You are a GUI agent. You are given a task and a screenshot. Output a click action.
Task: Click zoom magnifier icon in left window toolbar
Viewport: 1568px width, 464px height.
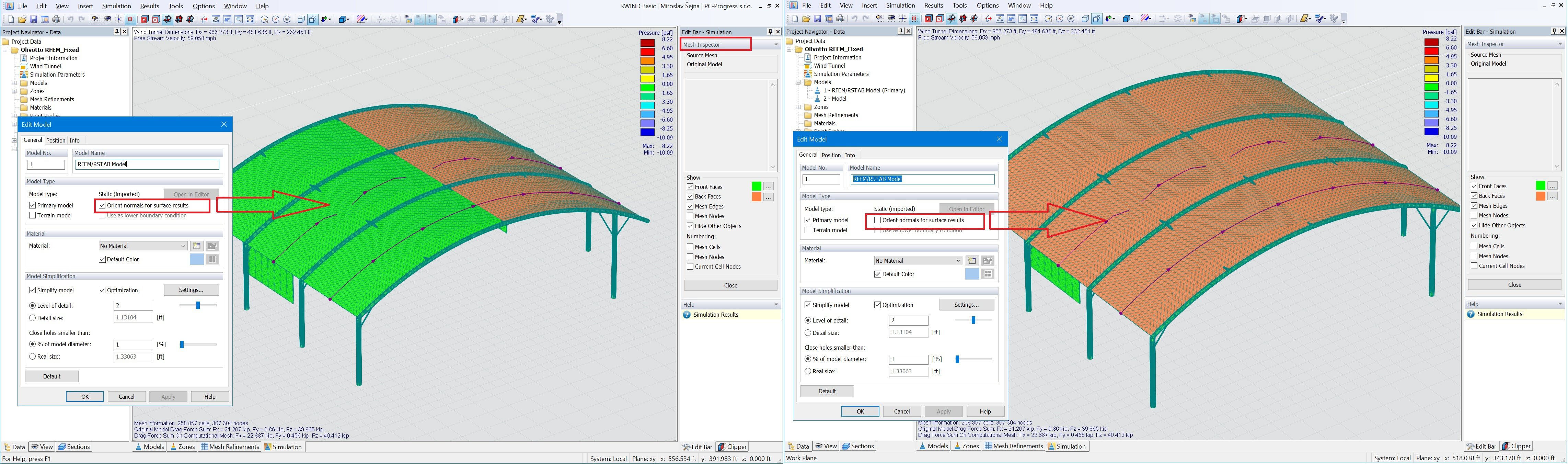[x=239, y=20]
